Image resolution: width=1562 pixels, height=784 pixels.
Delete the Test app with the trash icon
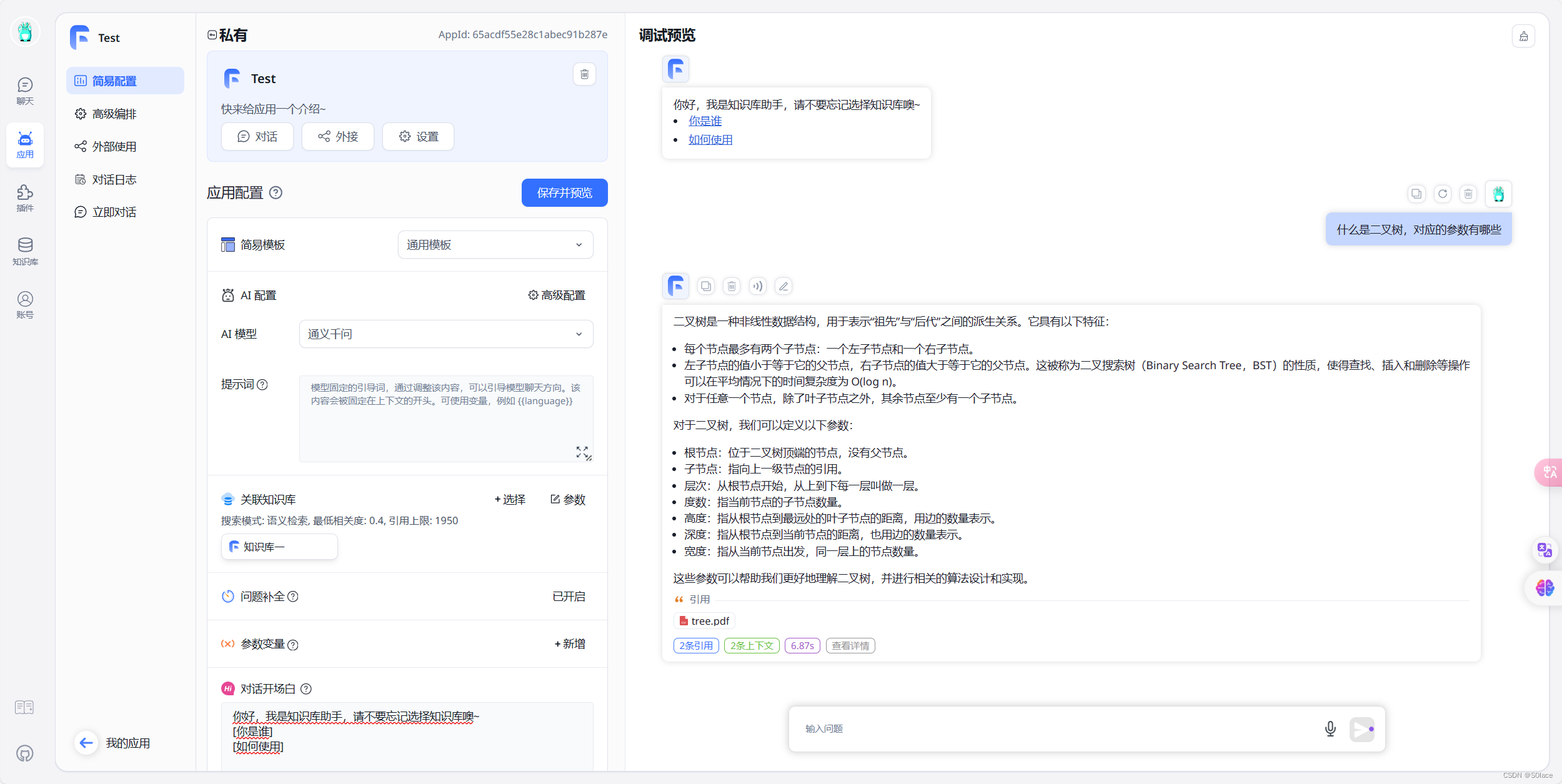[x=584, y=74]
